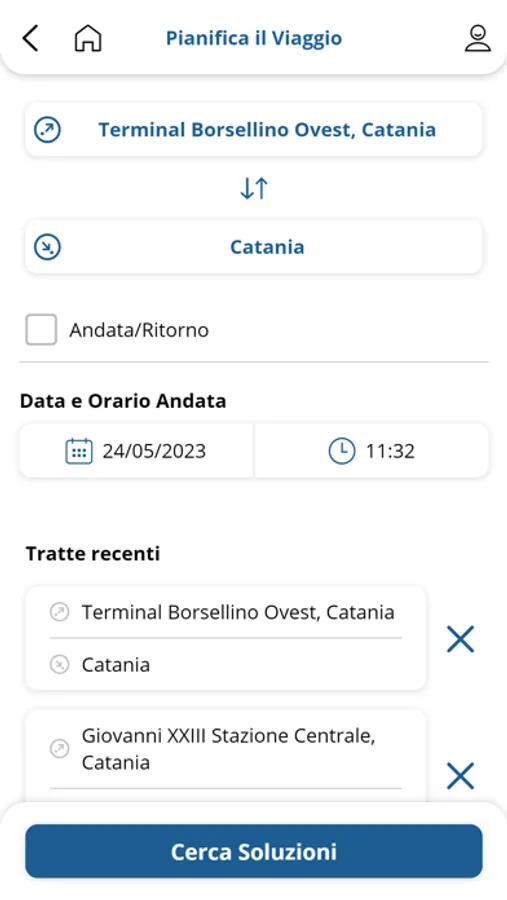Swap departure and destination arrows
This screenshot has height=900, width=507.
point(254,188)
